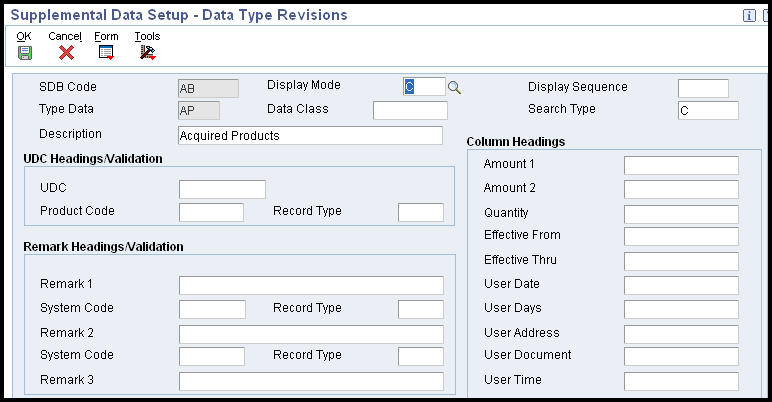
Task: Click the Display Mode search magnifier
Action: pos(454,88)
